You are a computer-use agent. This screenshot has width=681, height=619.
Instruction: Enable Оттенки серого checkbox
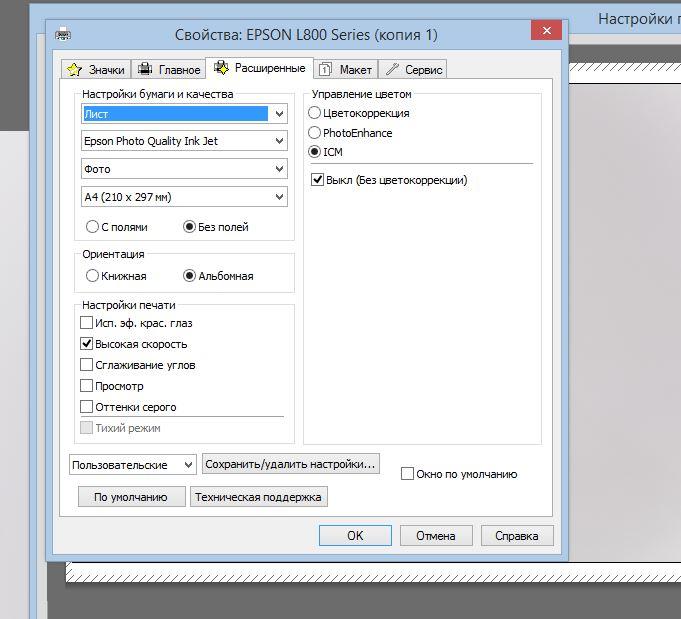tap(86, 407)
